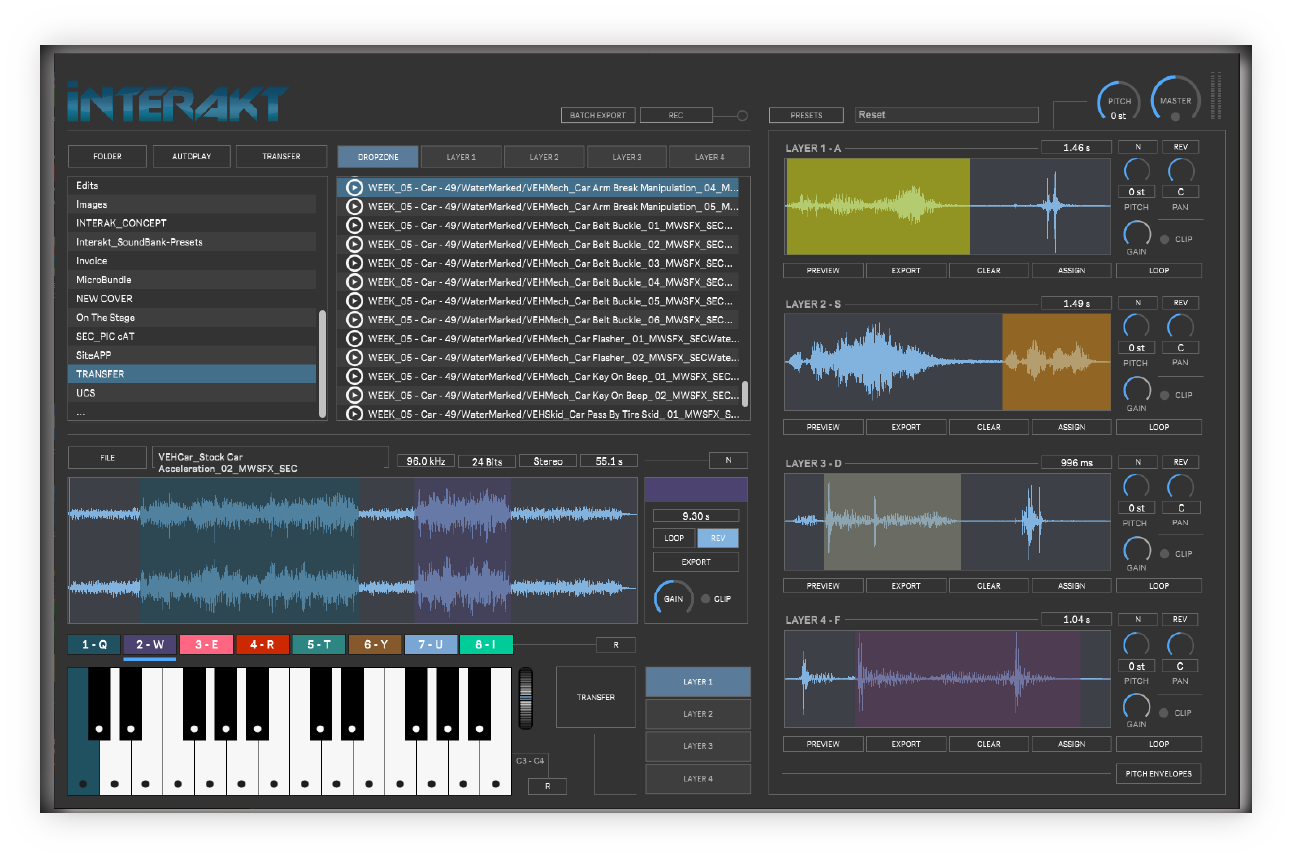Click the purple region in main waveform
Image resolution: width=1292 pixels, height=859 pixels.
463,550
